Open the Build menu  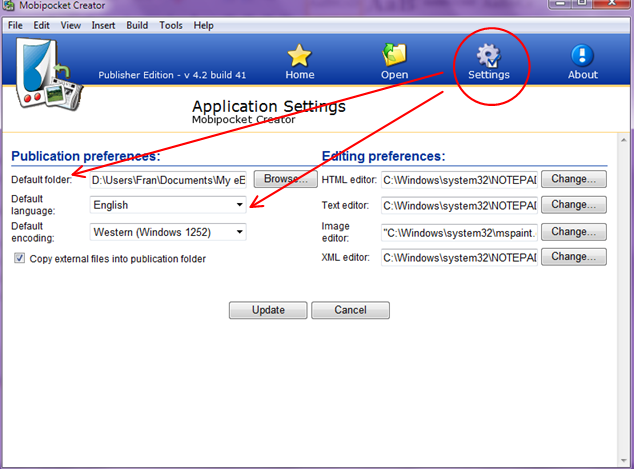137,26
